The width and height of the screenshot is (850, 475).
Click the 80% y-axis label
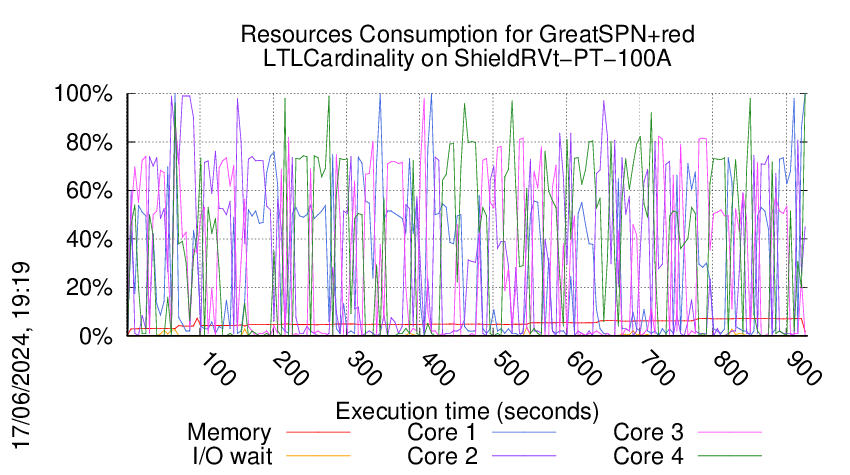(89, 143)
